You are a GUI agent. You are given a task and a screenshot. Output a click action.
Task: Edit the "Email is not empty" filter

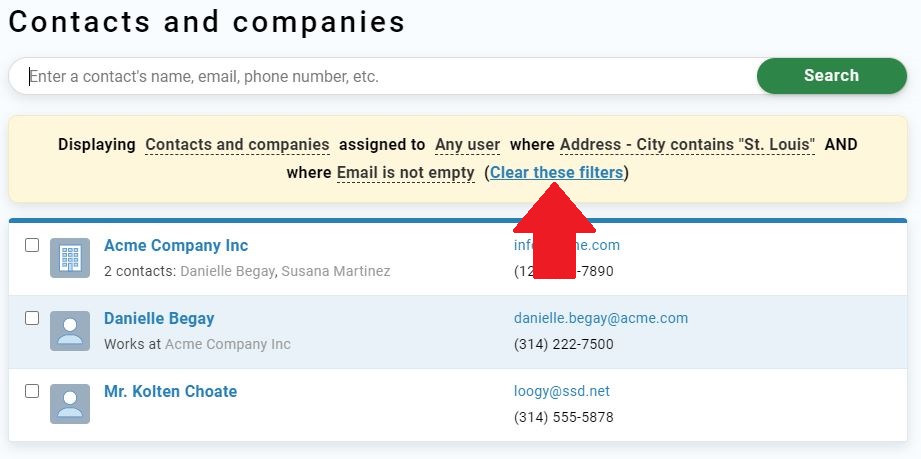click(405, 173)
